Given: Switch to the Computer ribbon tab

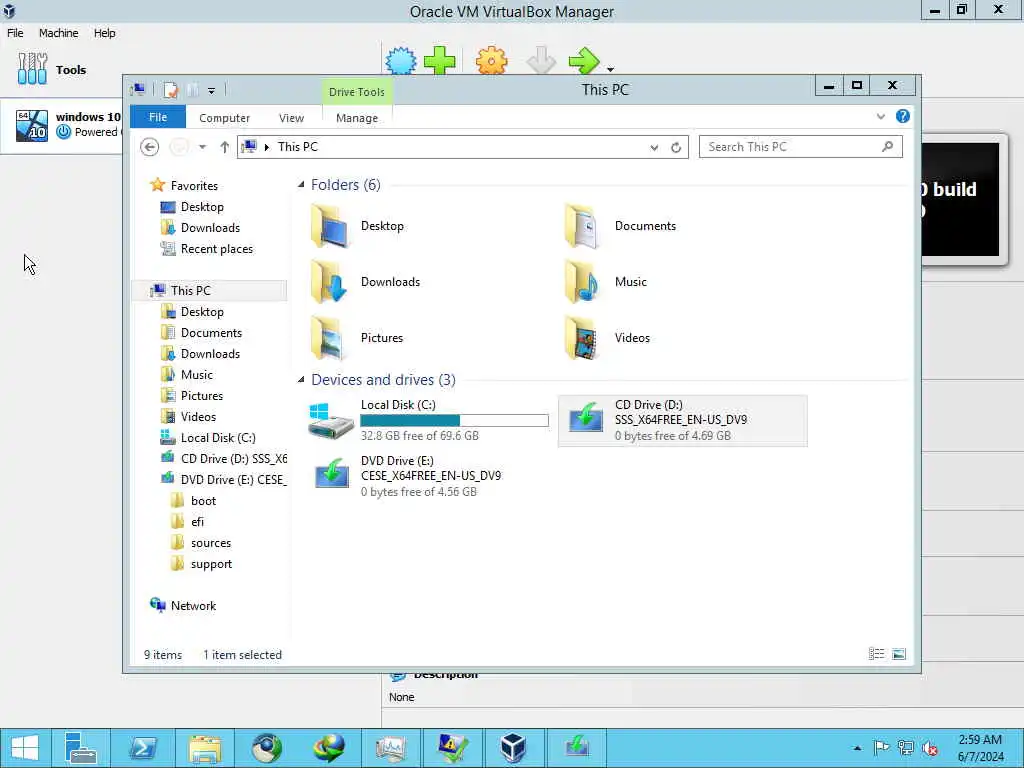Looking at the screenshot, I should click(x=224, y=118).
